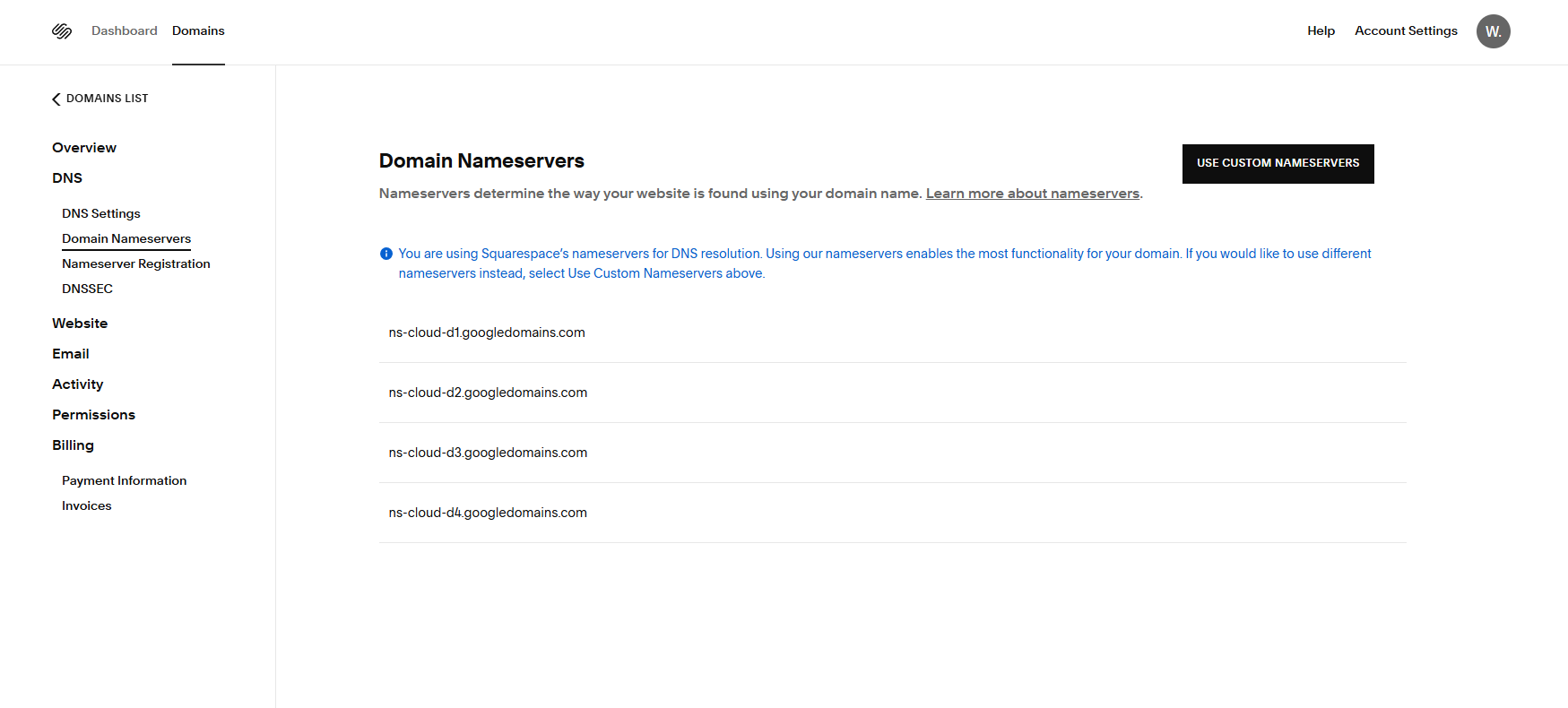Select ns-cloud-d4.googledomains.com row
1568x708 pixels.
[x=893, y=513]
